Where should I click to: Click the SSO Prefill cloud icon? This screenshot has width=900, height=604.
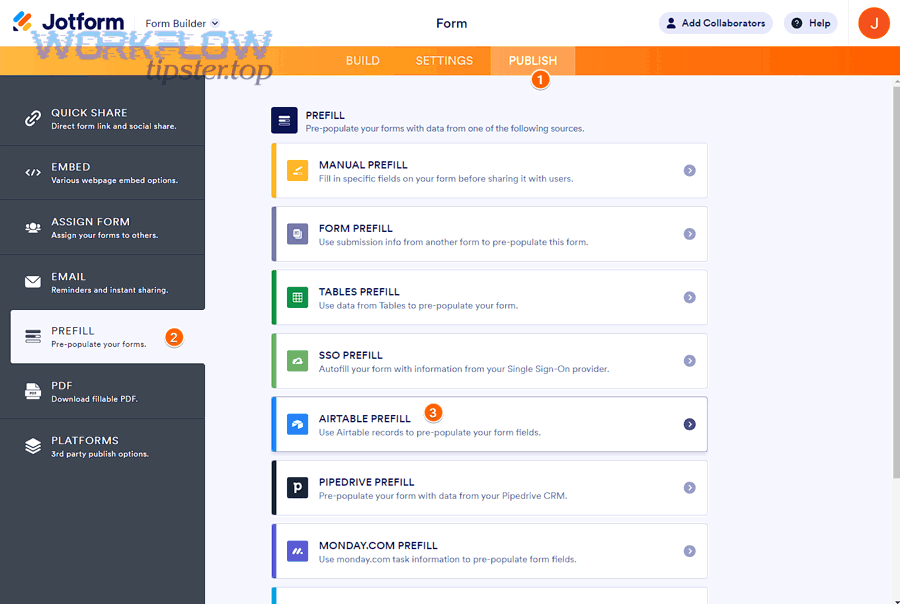click(x=296, y=361)
